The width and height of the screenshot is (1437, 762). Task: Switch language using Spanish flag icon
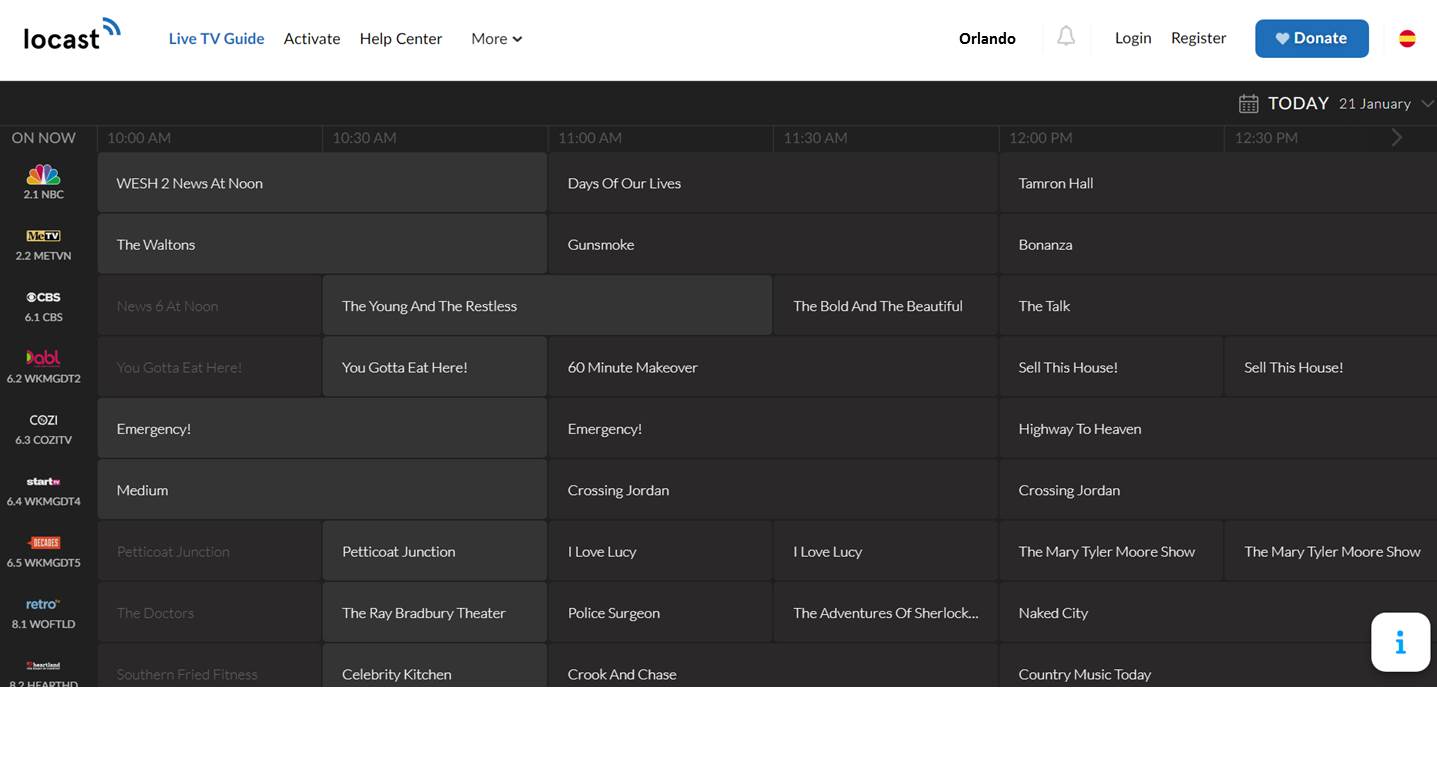(1407, 38)
